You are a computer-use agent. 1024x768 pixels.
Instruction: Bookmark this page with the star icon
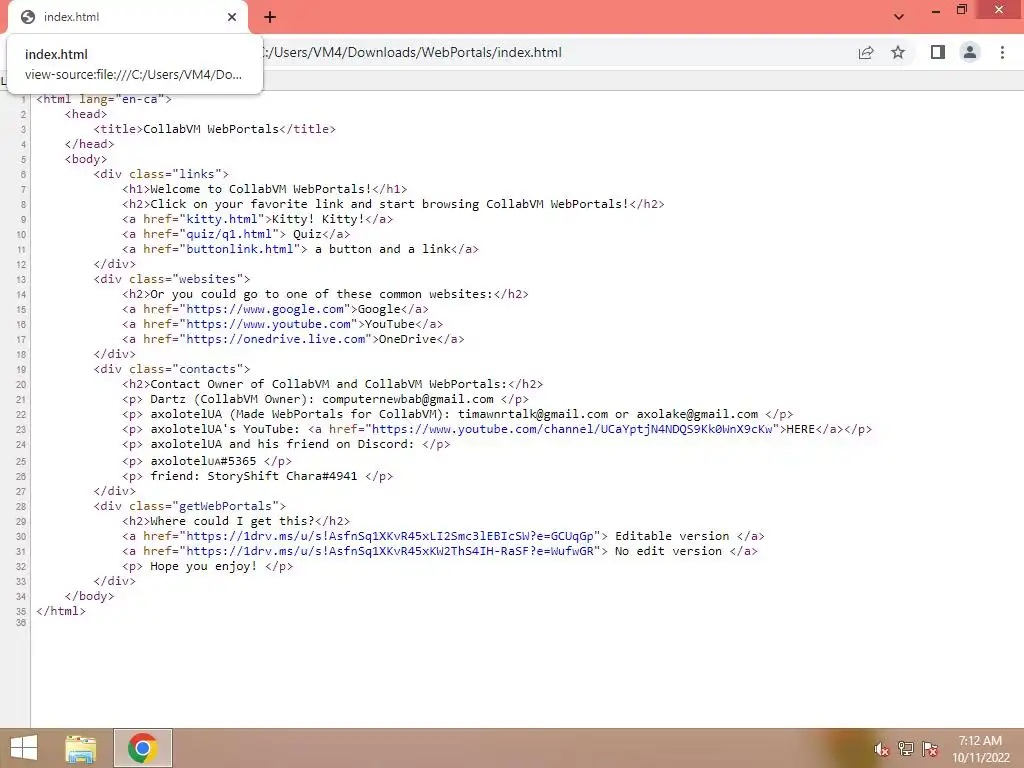[898, 52]
